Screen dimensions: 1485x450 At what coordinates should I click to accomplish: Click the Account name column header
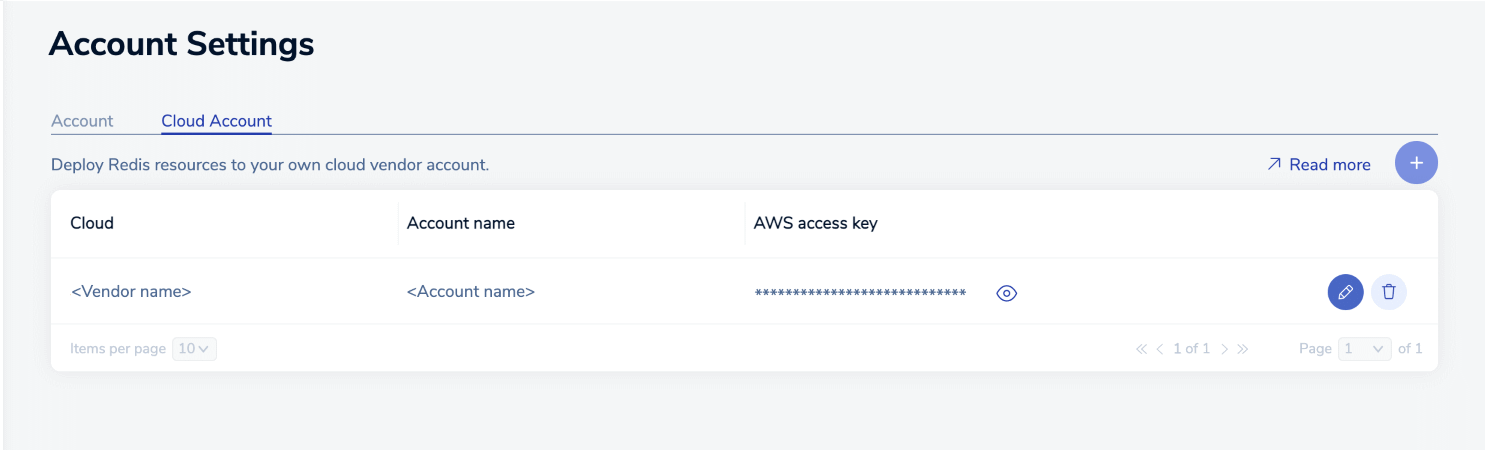coord(461,223)
